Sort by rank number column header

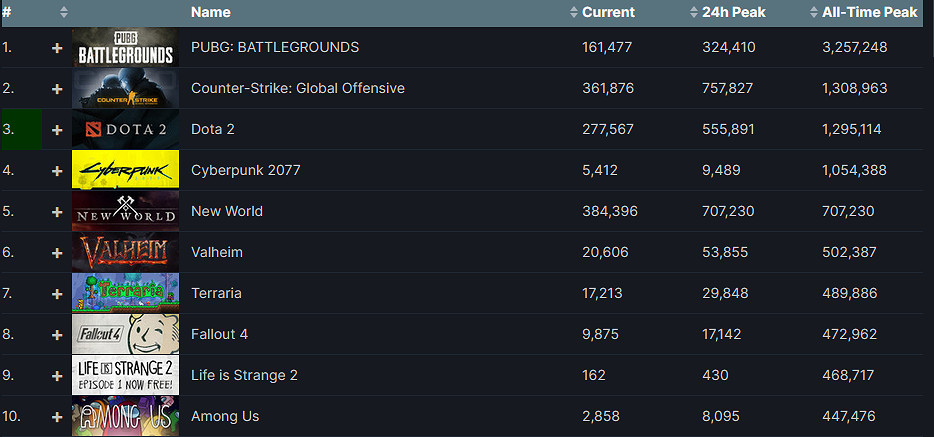coord(7,13)
